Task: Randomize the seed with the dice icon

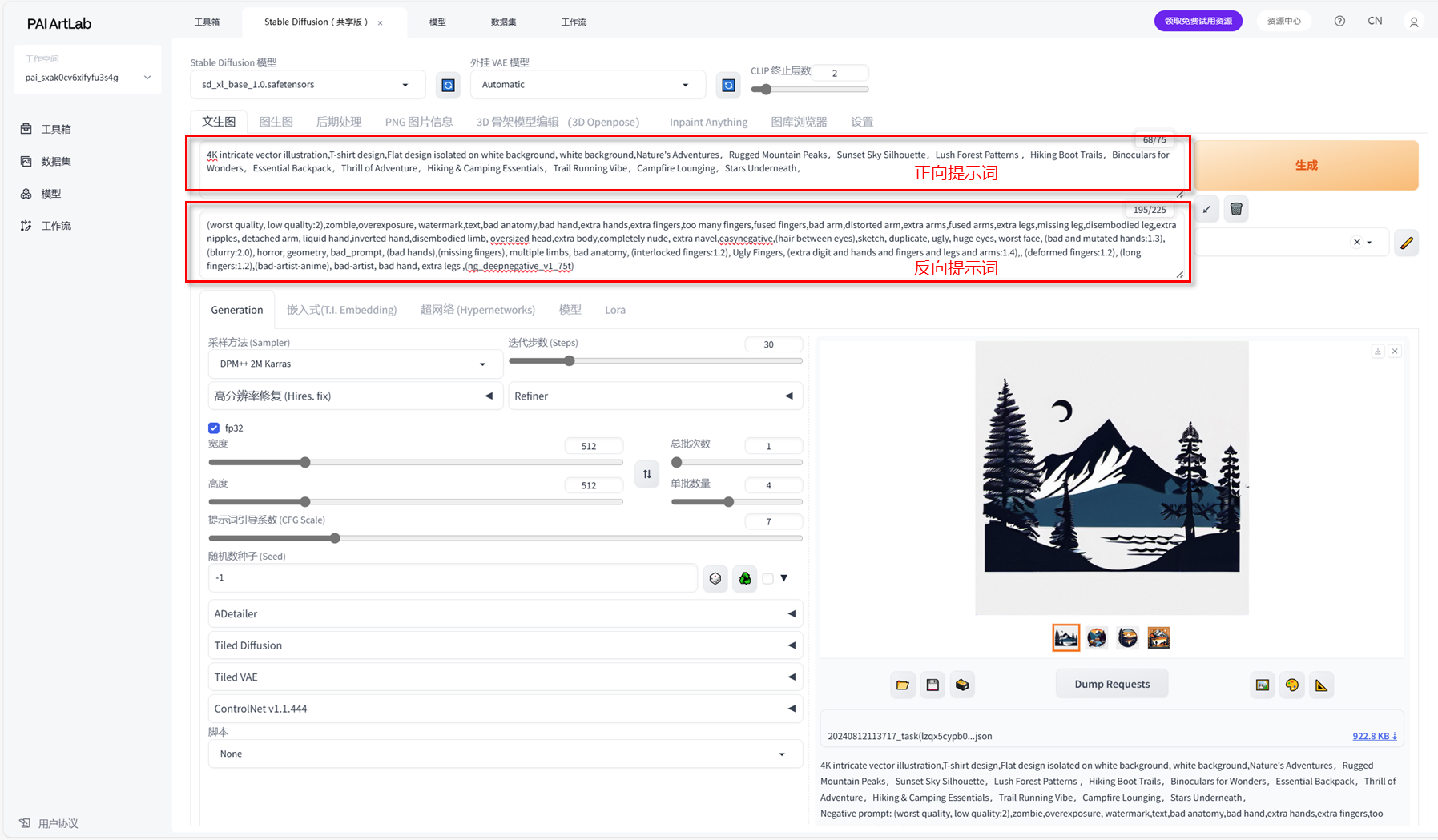Action: 715,578
